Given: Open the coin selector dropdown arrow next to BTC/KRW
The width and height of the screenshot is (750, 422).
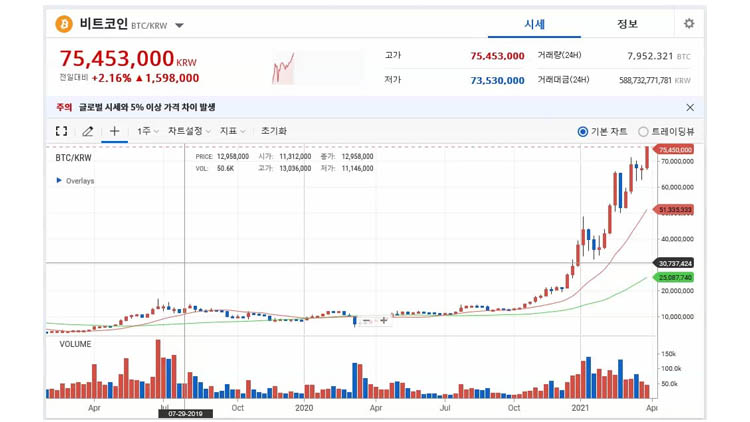Looking at the screenshot, I should (179, 25).
